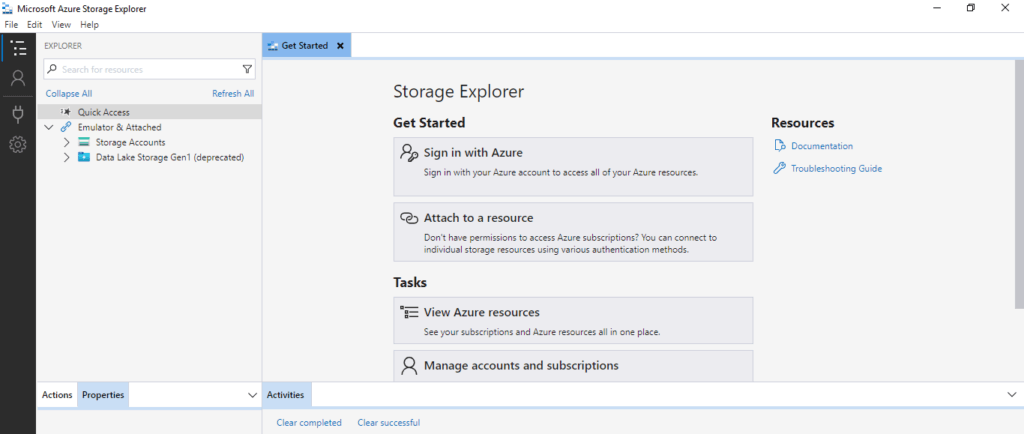The image size is (1024, 434).
Task: Open the View menu
Action: click(61, 25)
